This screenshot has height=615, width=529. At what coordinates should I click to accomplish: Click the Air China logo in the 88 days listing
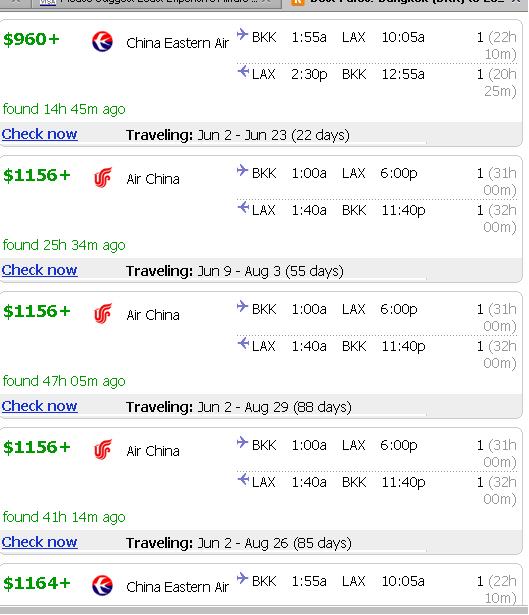tap(103, 314)
